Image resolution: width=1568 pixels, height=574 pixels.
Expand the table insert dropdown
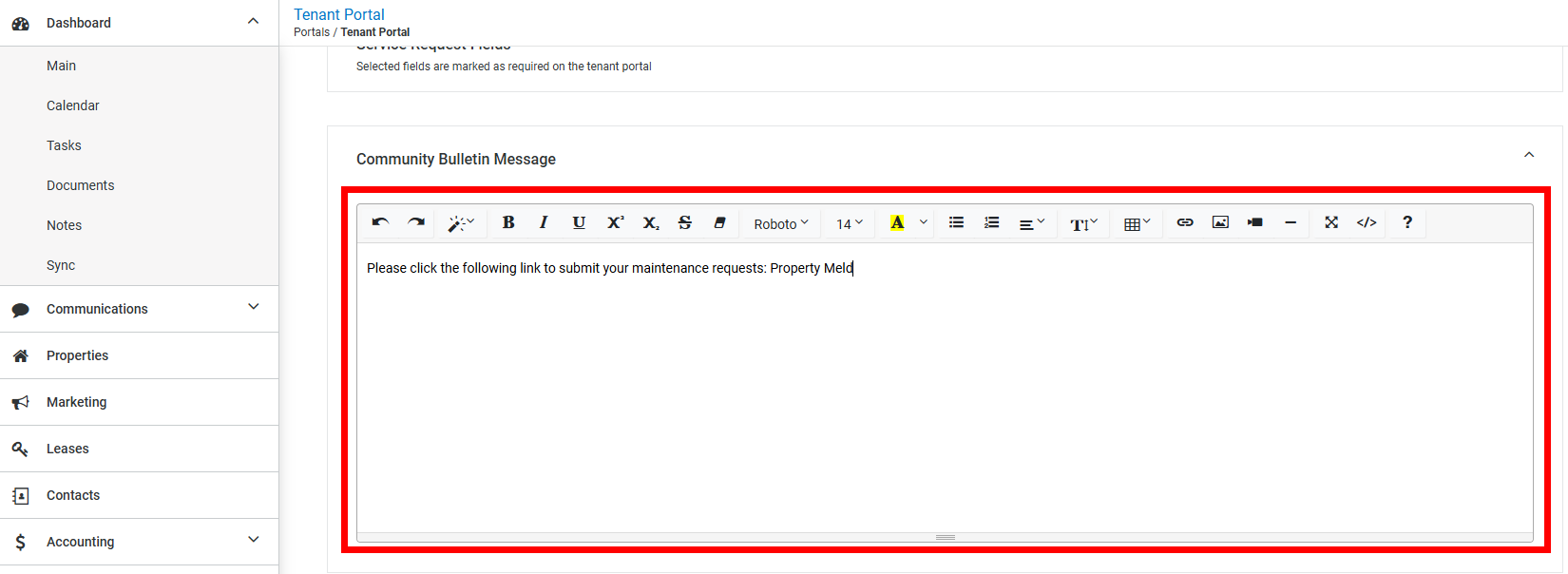coord(1137,223)
